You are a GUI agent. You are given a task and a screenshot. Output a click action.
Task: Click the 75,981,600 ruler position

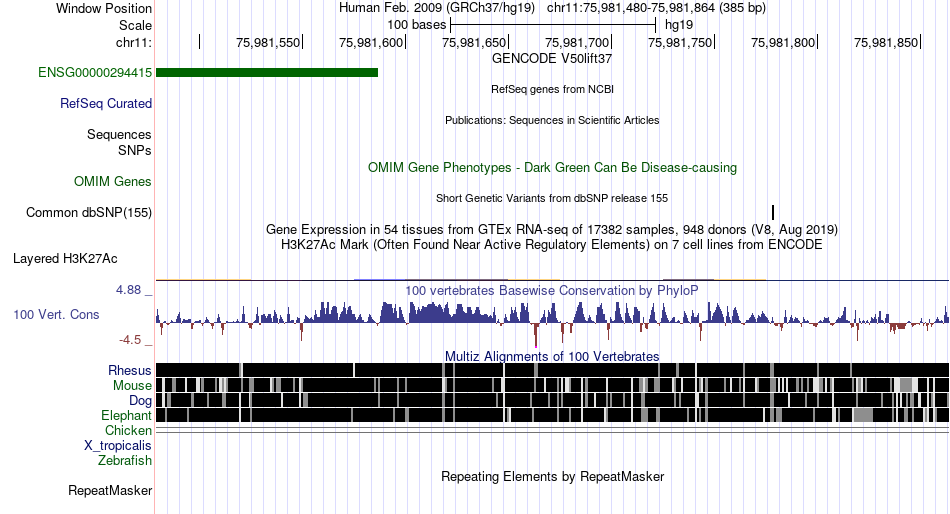pyautogui.click(x=372, y=42)
